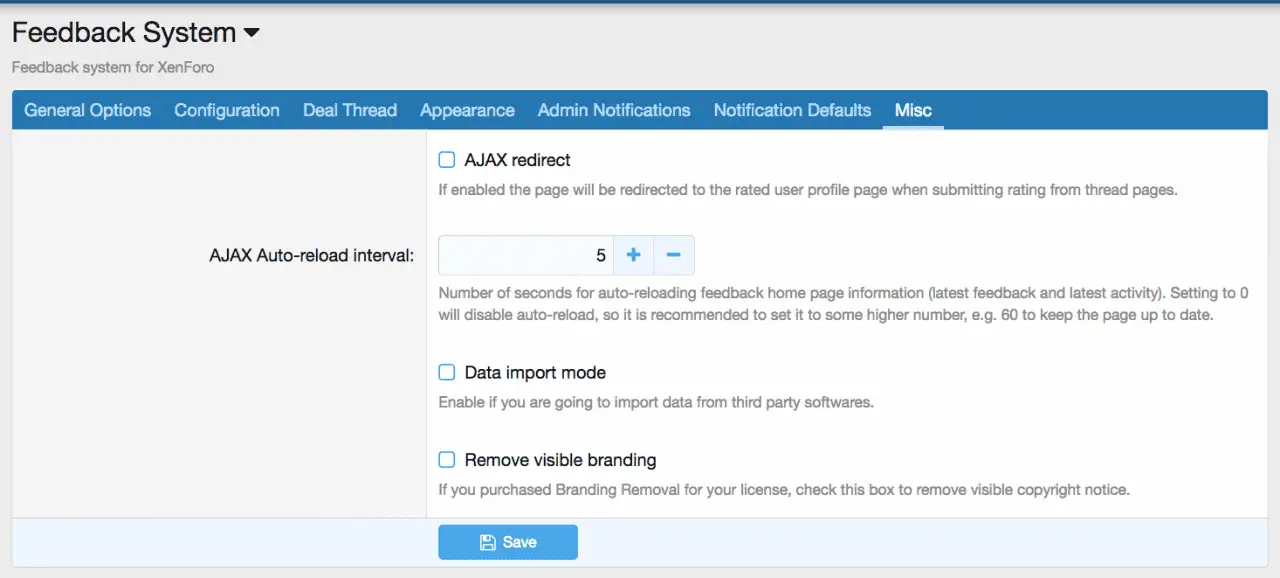Switch to the Configuration tab

click(x=227, y=110)
